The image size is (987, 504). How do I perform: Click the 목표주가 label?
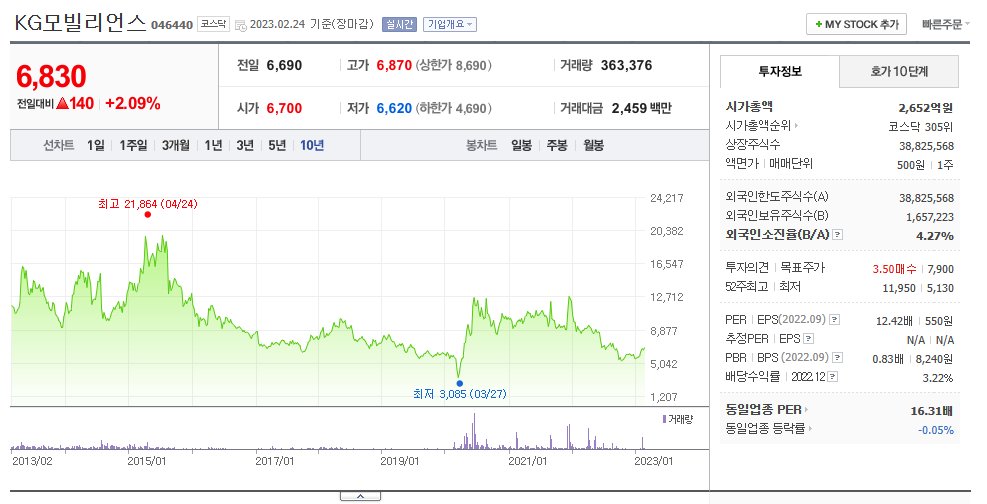coord(802,268)
